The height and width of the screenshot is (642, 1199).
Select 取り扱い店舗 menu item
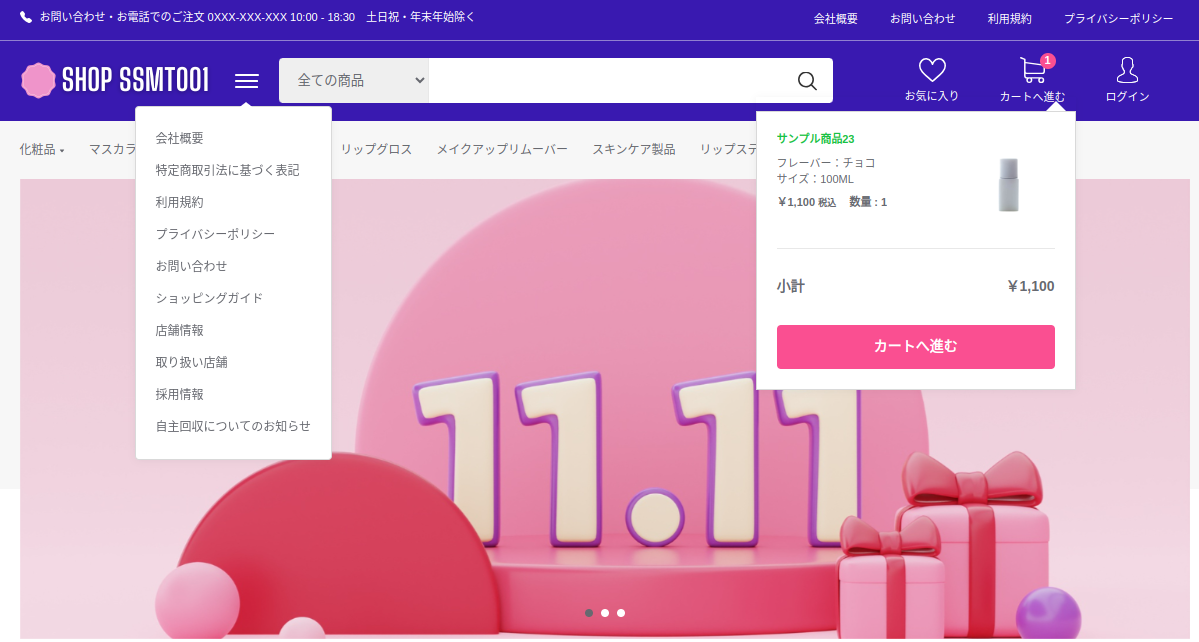pos(191,362)
